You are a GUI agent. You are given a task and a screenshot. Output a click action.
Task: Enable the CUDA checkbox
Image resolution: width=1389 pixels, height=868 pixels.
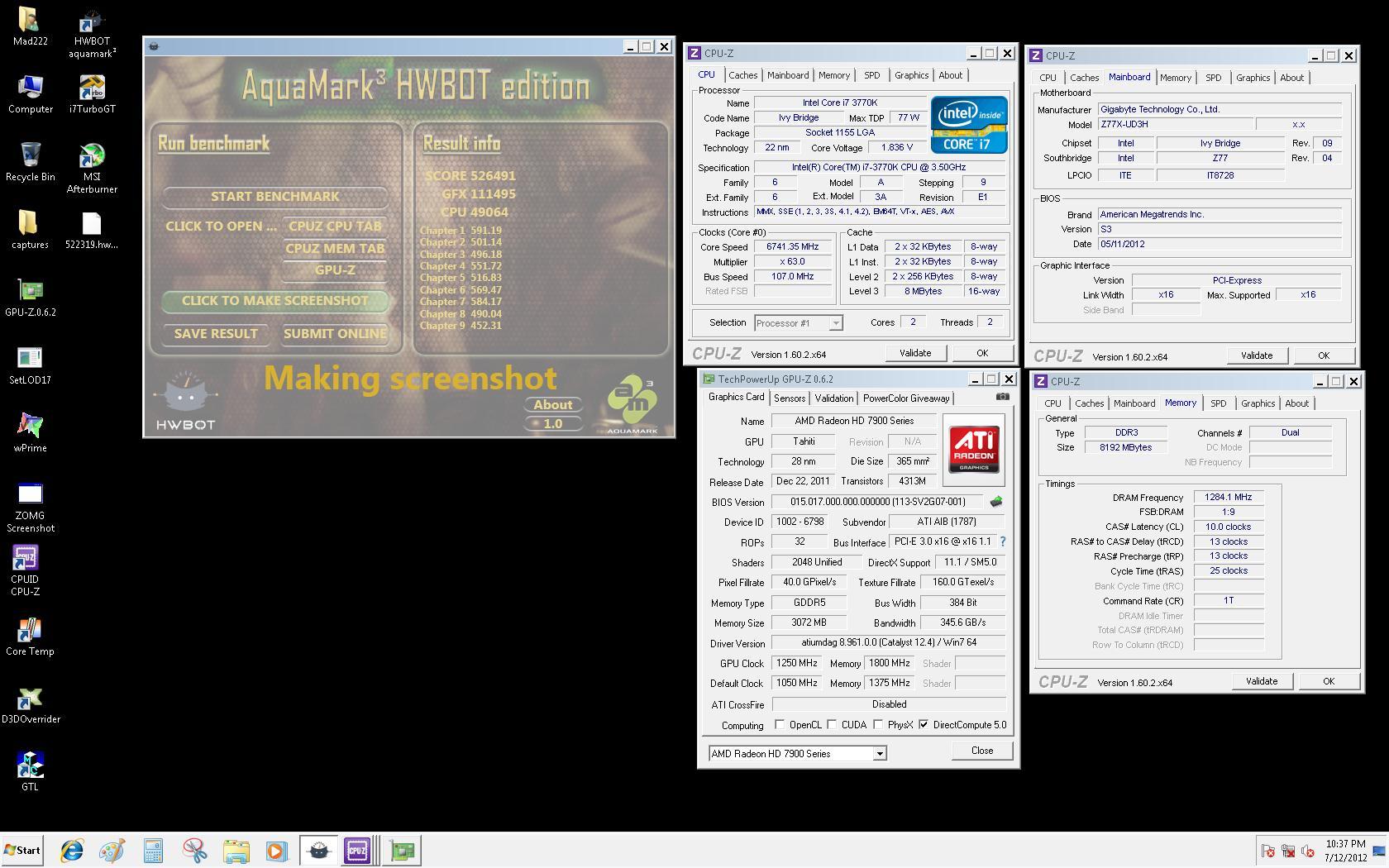(x=832, y=724)
